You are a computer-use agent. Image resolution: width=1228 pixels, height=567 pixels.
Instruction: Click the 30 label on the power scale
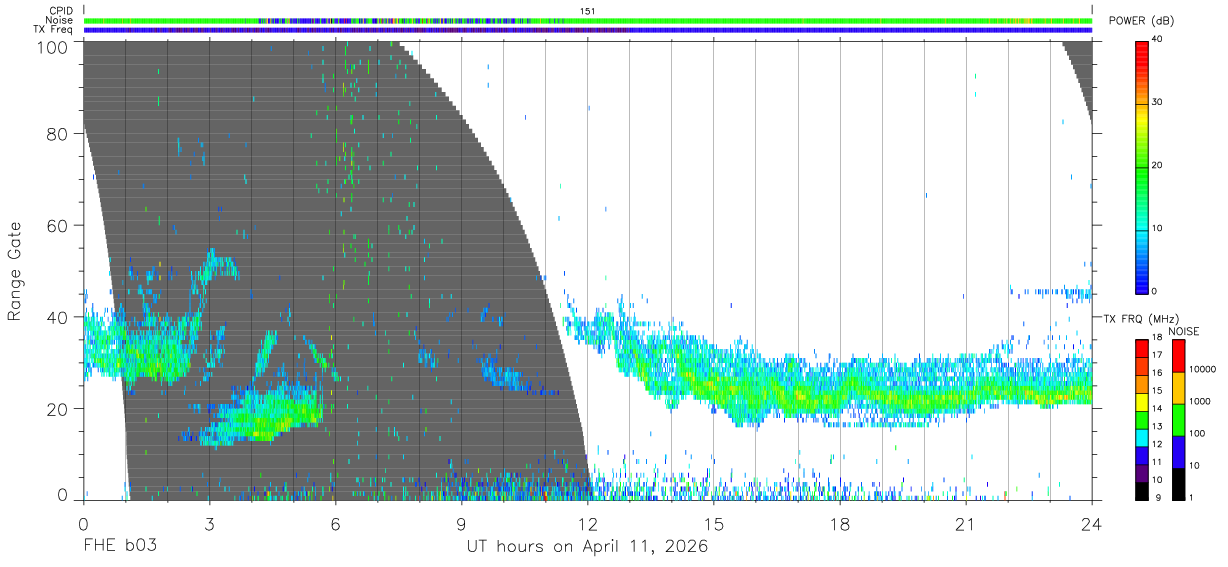(x=1158, y=102)
